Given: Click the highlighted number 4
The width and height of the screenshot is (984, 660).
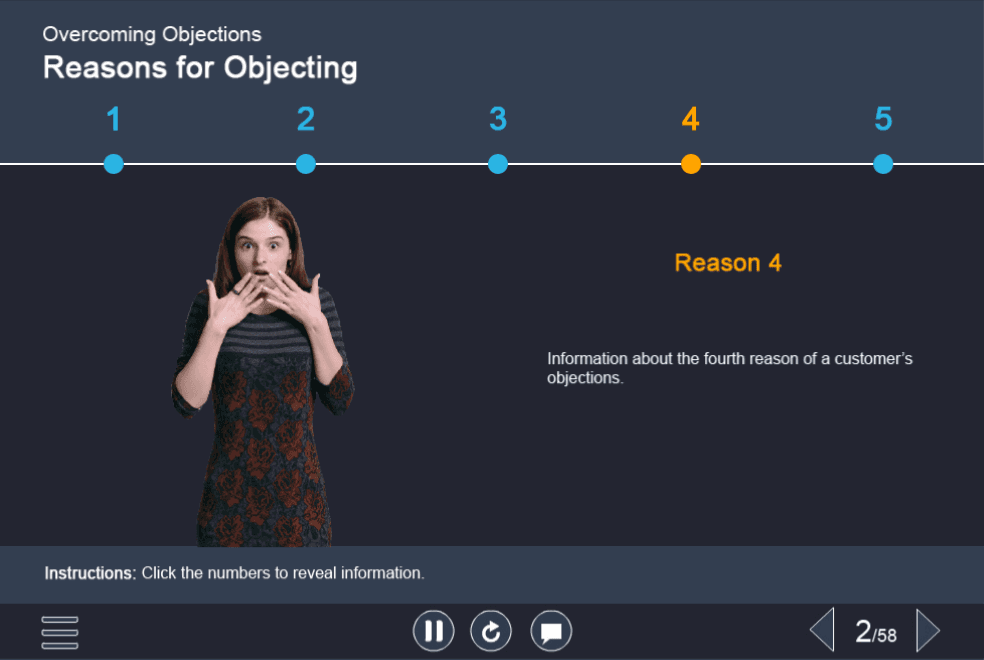Looking at the screenshot, I should [x=691, y=119].
